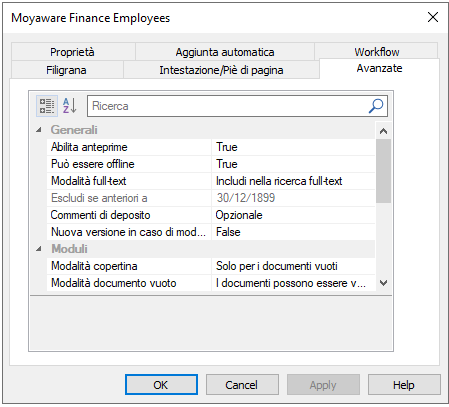Click the Opzionale value
The height and width of the screenshot is (407, 449).
tap(293, 215)
